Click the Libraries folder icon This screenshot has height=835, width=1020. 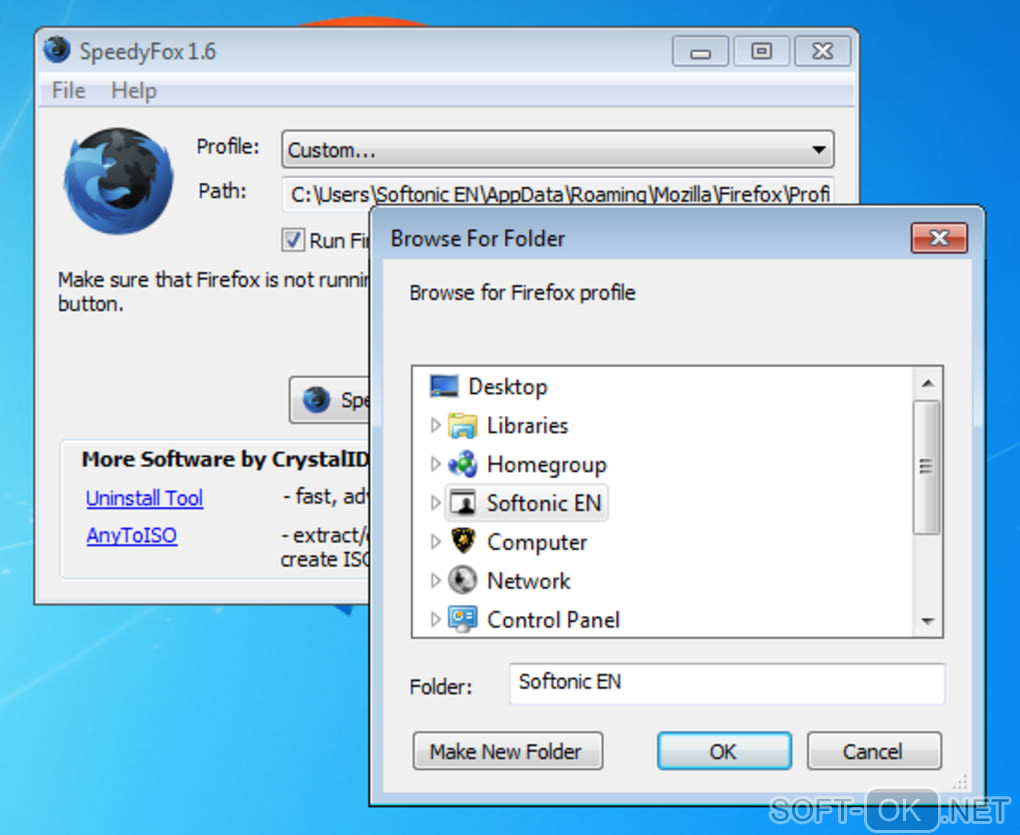click(x=463, y=426)
